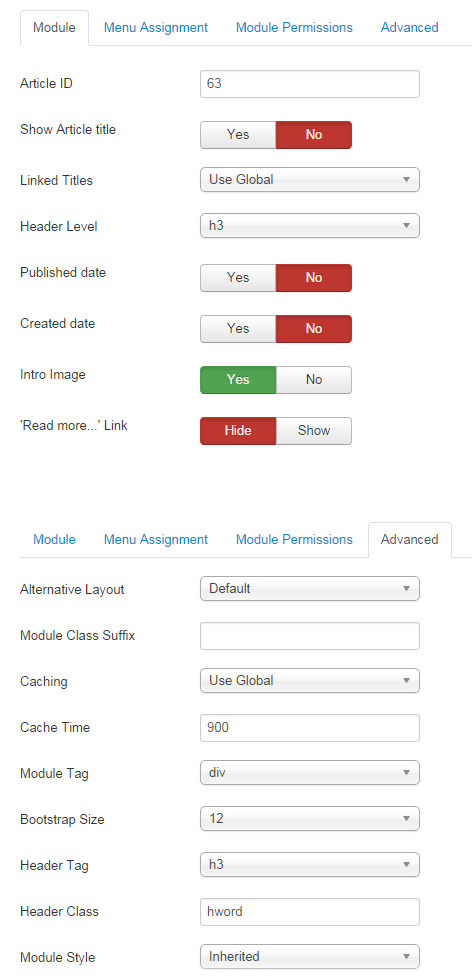This screenshot has width=472, height=977.
Task: Choose Show for 'Read more...' Link
Action: 314,431
